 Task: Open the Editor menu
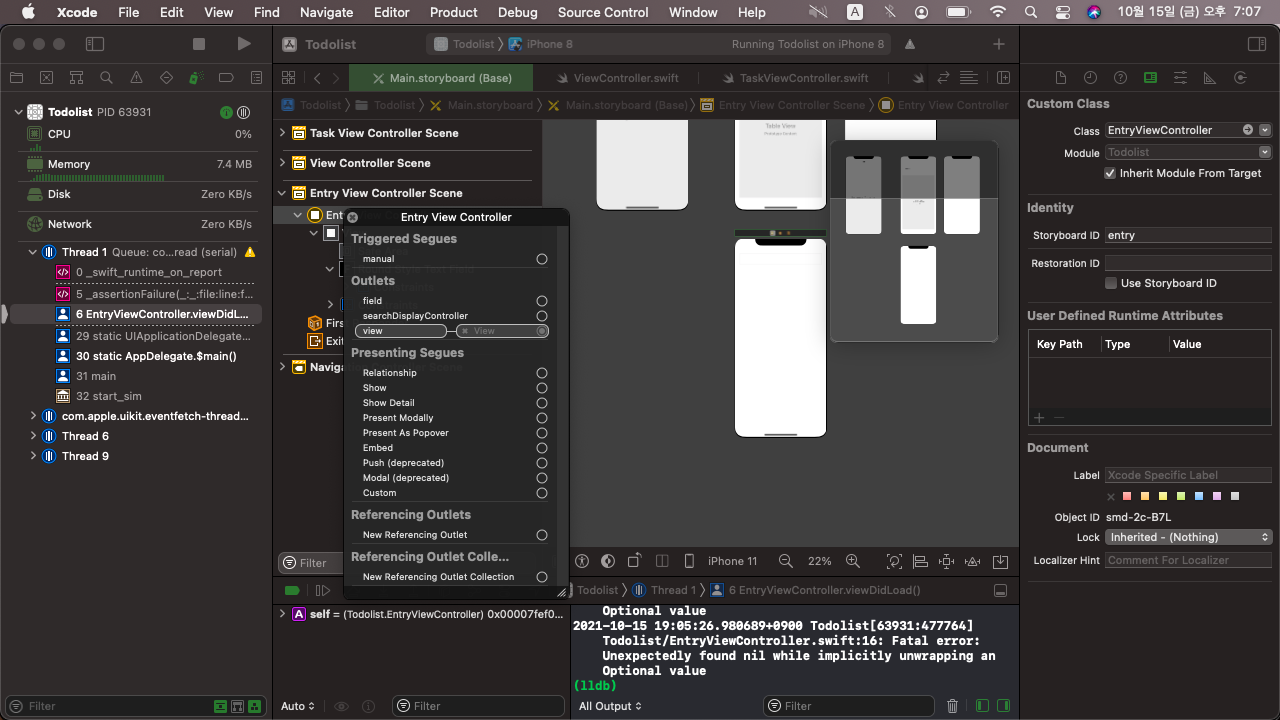[x=391, y=12]
